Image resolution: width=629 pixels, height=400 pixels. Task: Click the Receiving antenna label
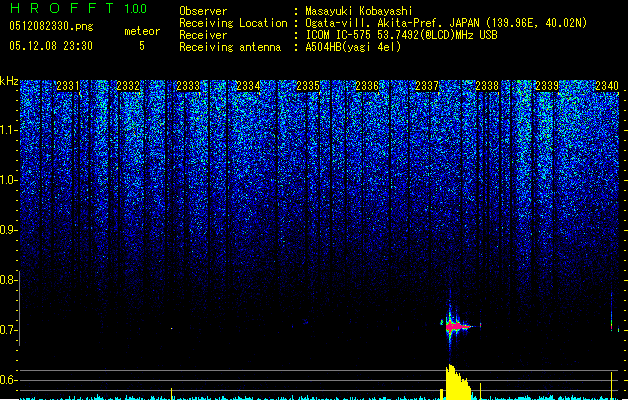coord(230,47)
